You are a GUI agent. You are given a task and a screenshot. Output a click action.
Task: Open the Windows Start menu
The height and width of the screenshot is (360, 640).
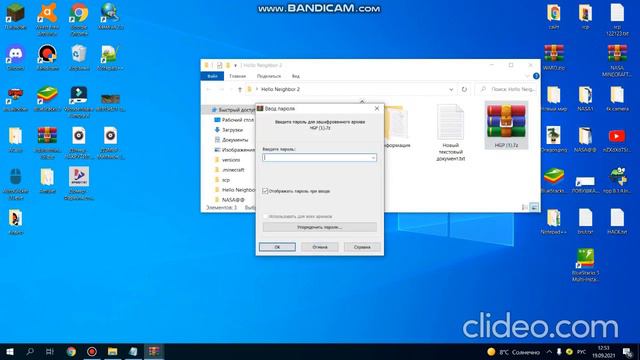(10, 352)
